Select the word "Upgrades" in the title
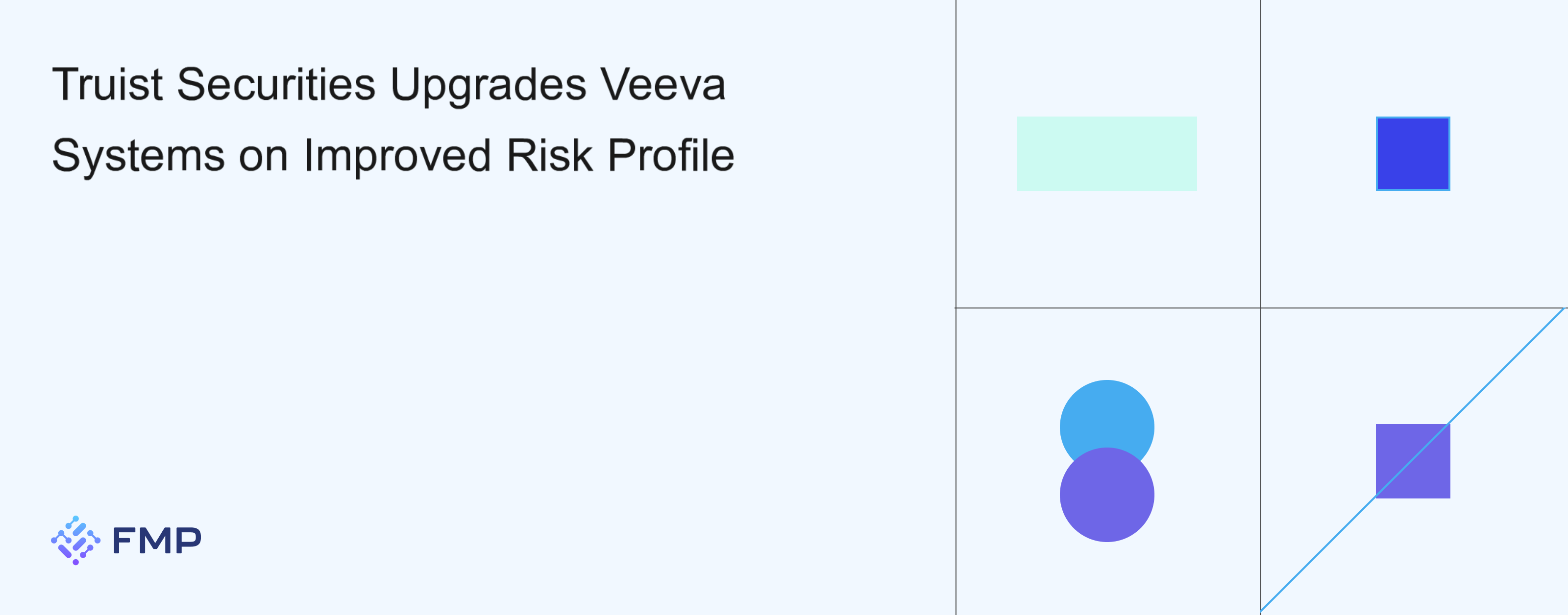The width and height of the screenshot is (1568, 615). [x=488, y=85]
